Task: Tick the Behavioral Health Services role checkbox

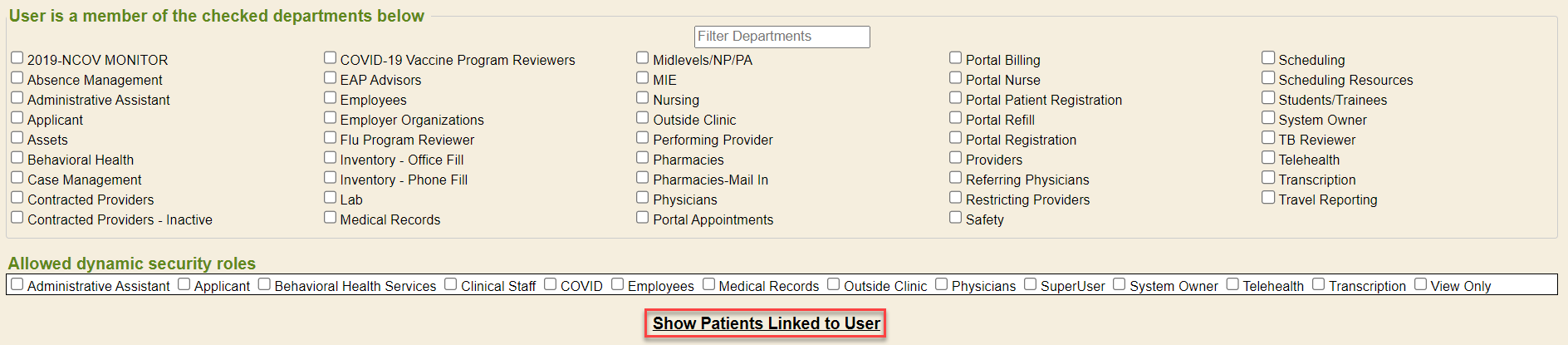Action: pyautogui.click(x=264, y=284)
